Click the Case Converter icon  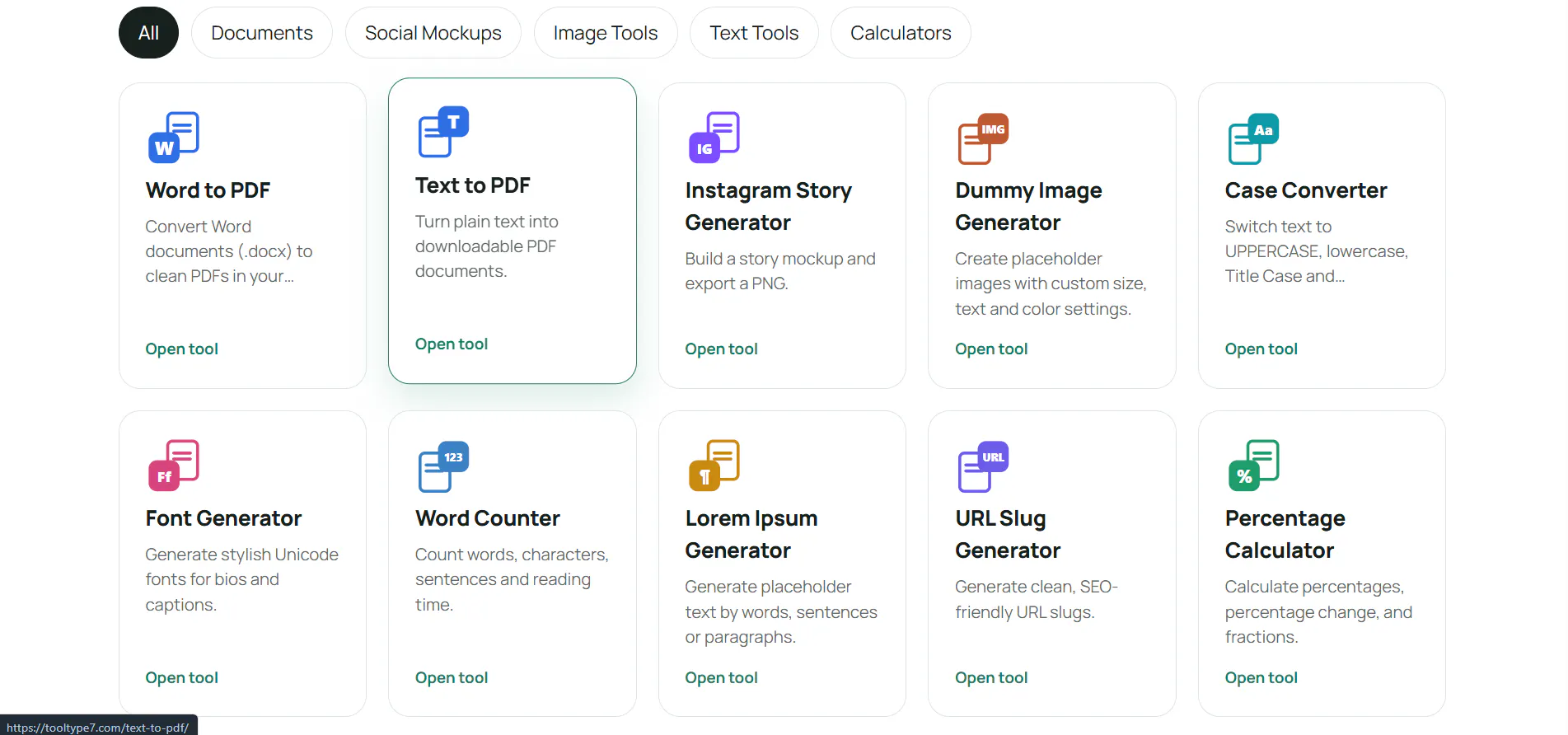coord(1253,138)
